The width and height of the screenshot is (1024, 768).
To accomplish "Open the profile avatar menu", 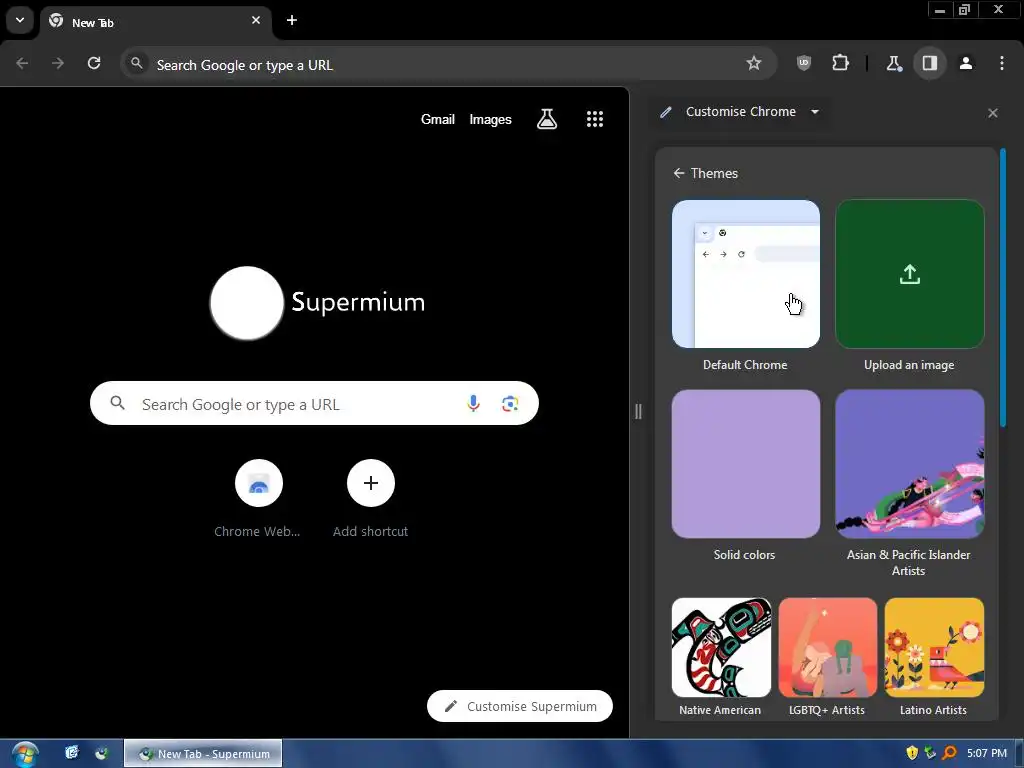I will 966,63.
